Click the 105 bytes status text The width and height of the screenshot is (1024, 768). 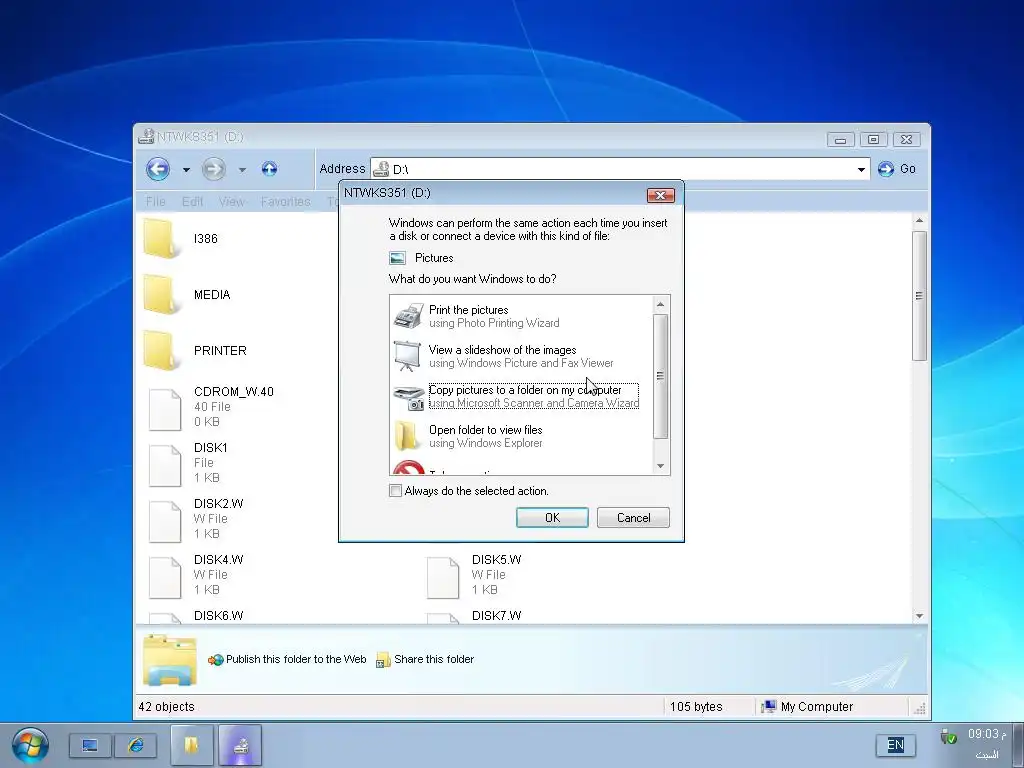(x=696, y=707)
